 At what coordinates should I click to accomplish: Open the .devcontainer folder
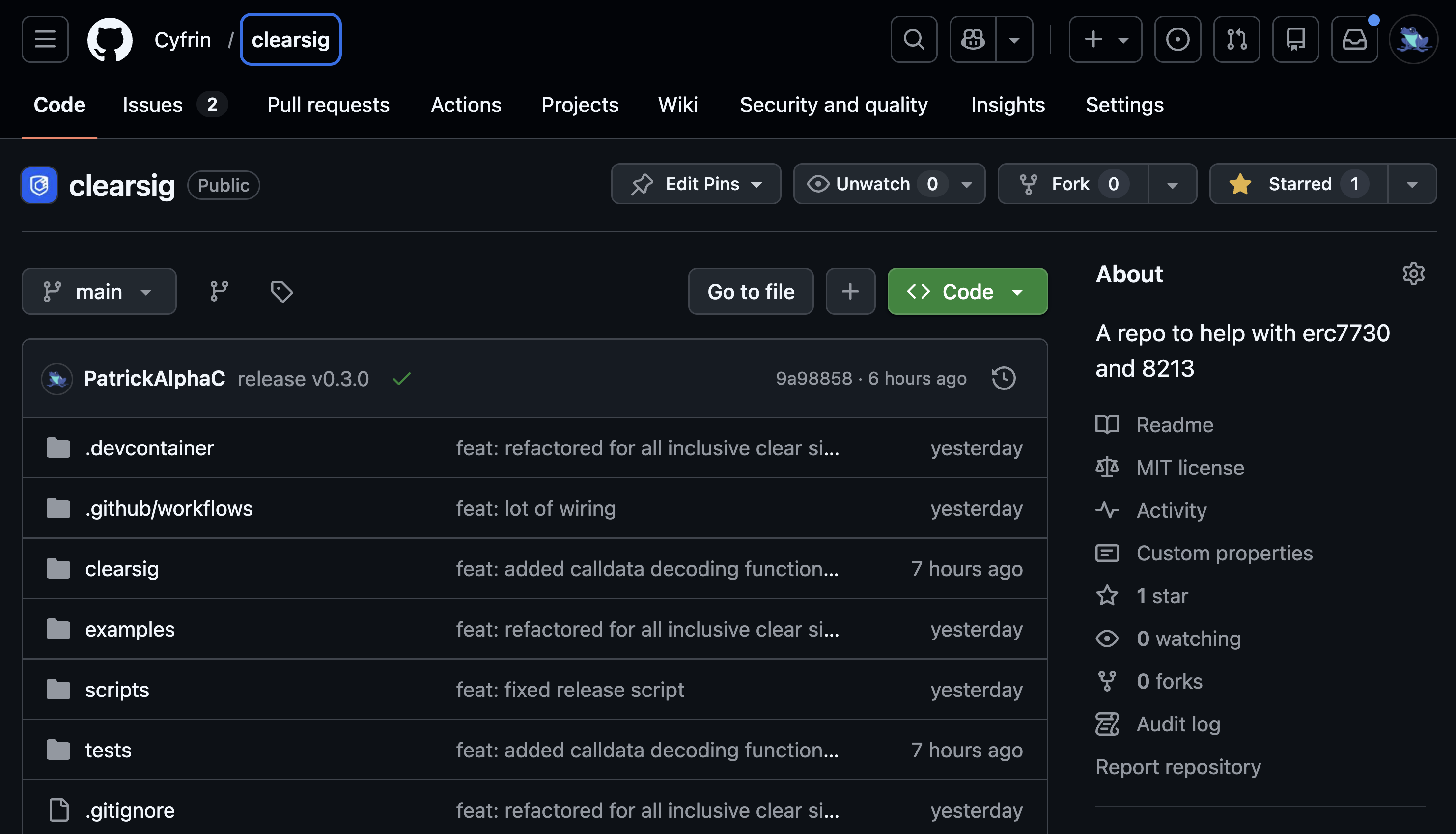point(149,448)
